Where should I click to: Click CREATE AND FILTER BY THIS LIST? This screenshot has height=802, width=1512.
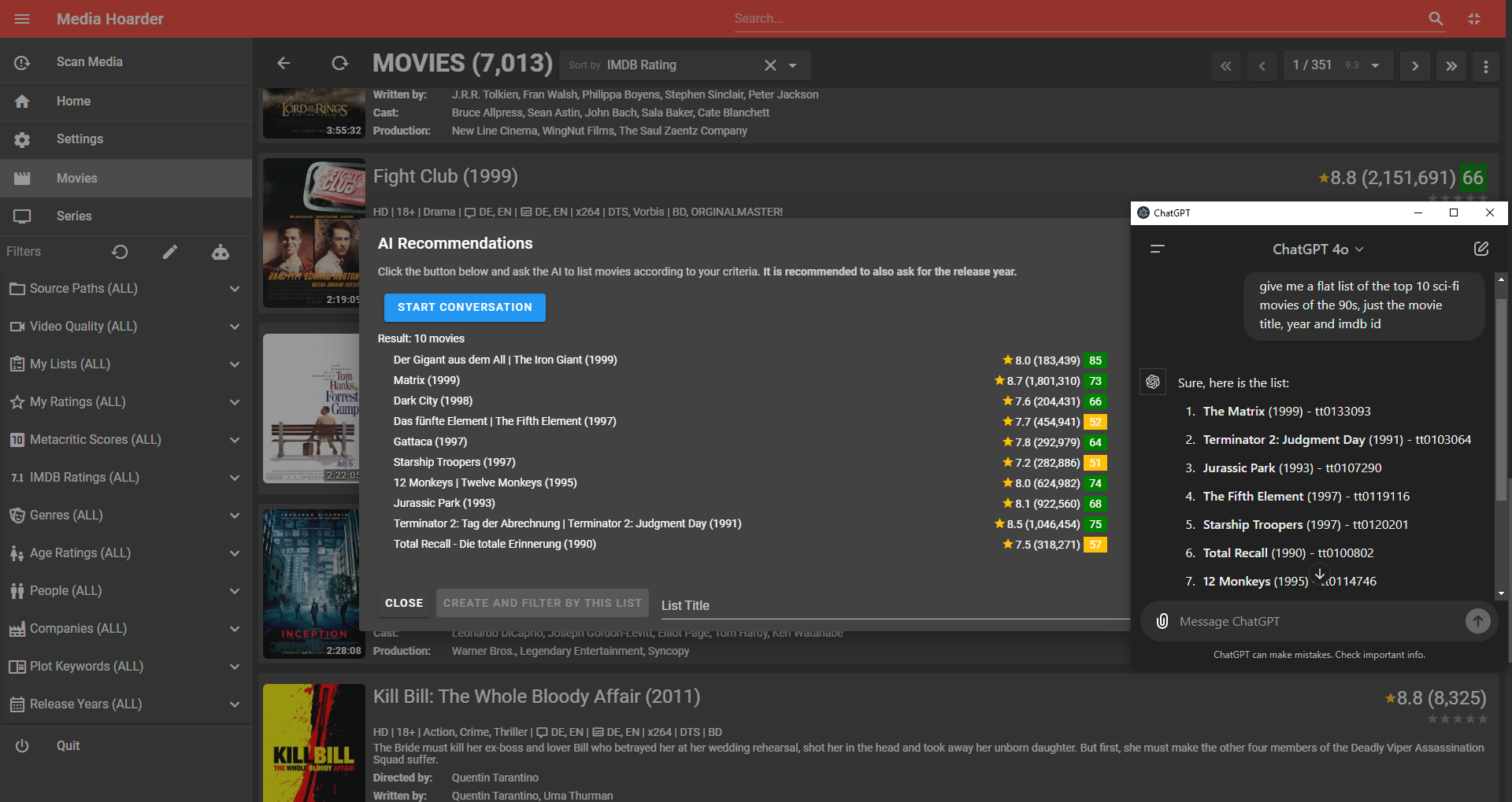tap(543, 603)
